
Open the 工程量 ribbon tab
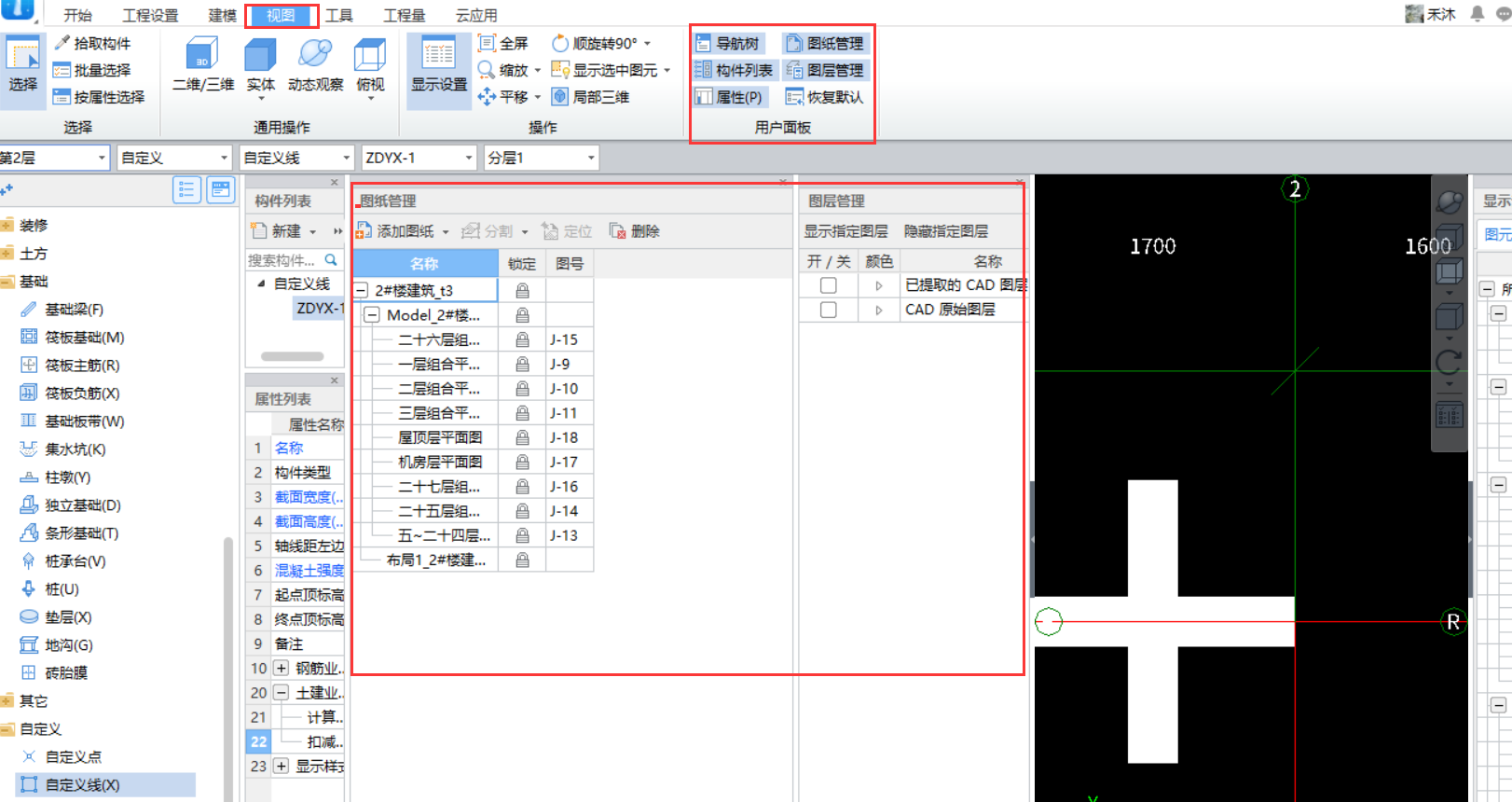[404, 15]
